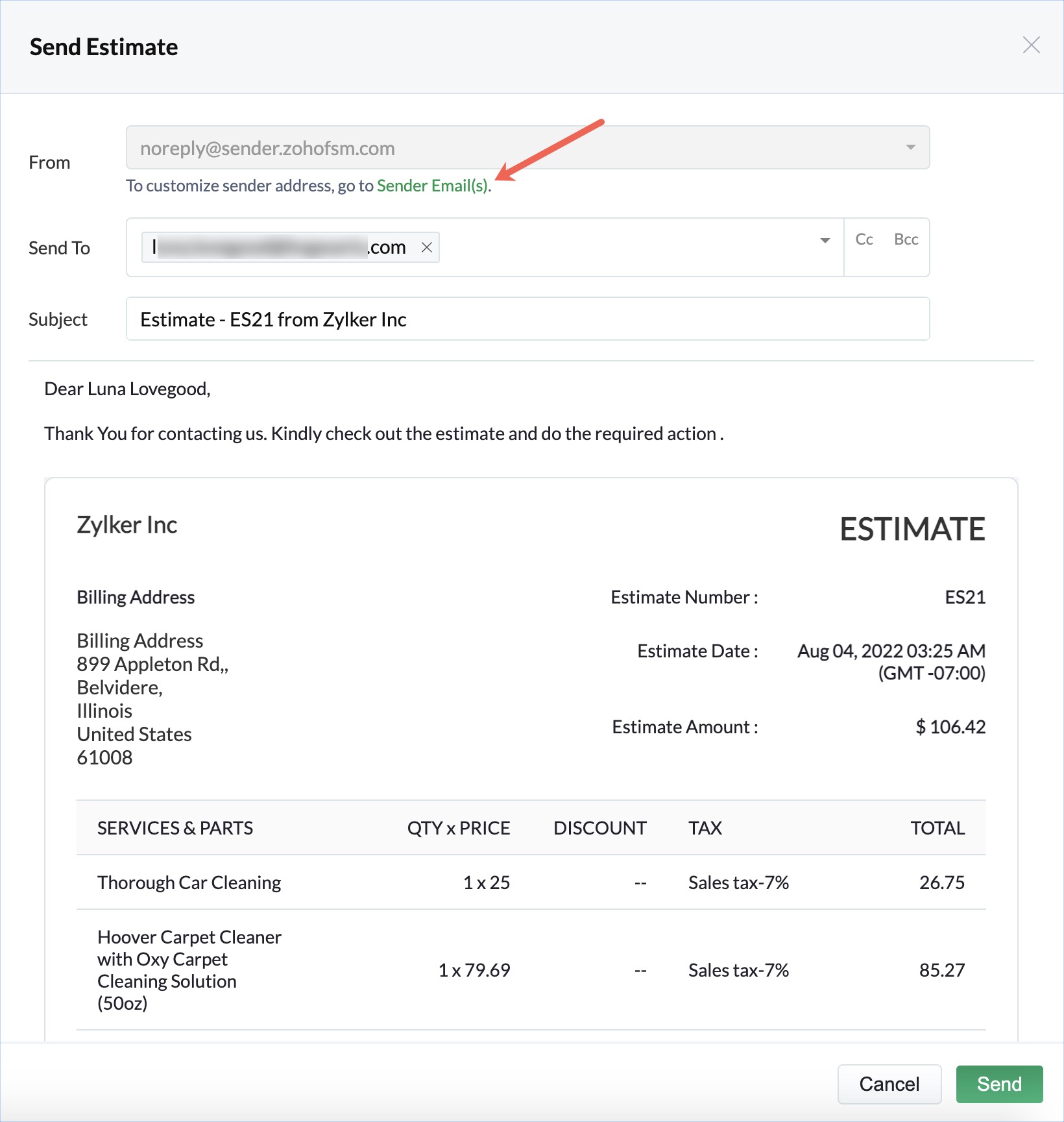The height and width of the screenshot is (1122, 1064).
Task: Select the Hoover Carpet Cleaner row
Action: tap(189, 970)
